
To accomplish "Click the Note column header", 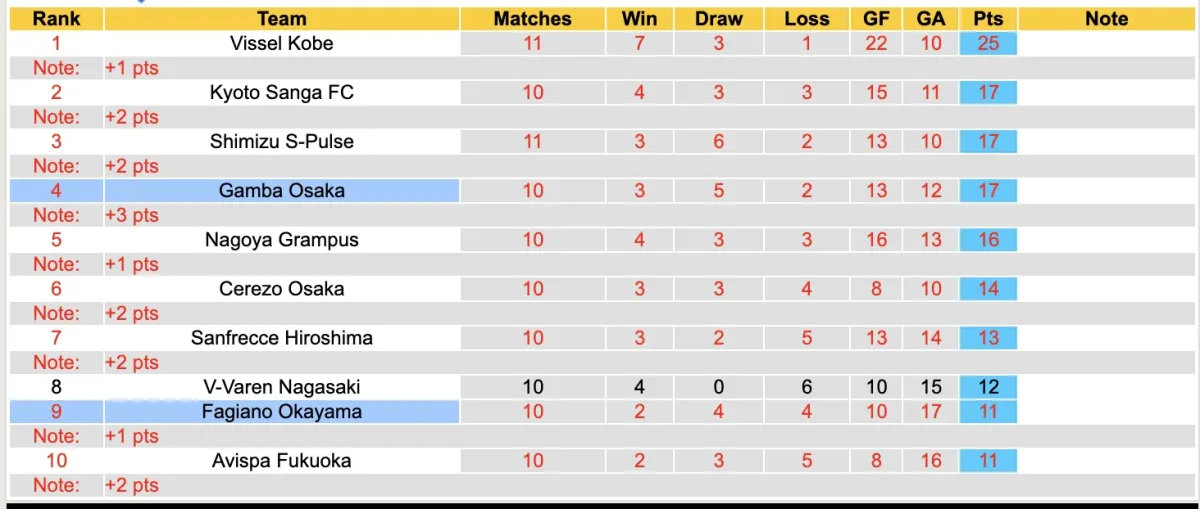I will 1106,19.
